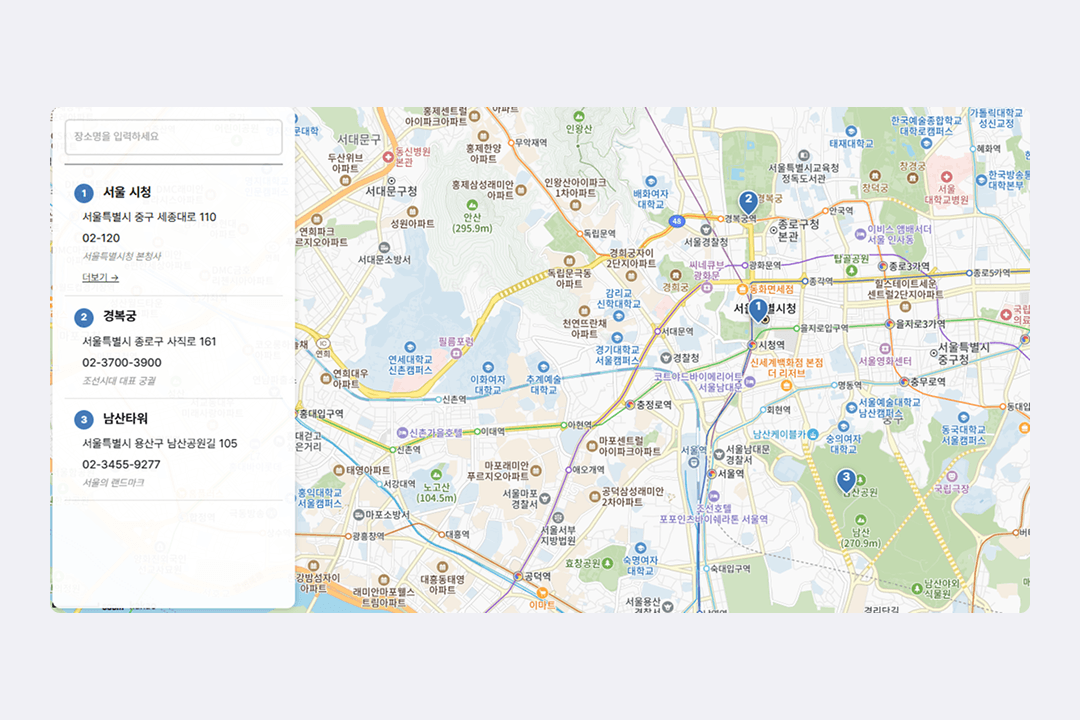Click the 노고산 mountain icon on map
Viewport: 1080px width, 720px height.
point(437,474)
